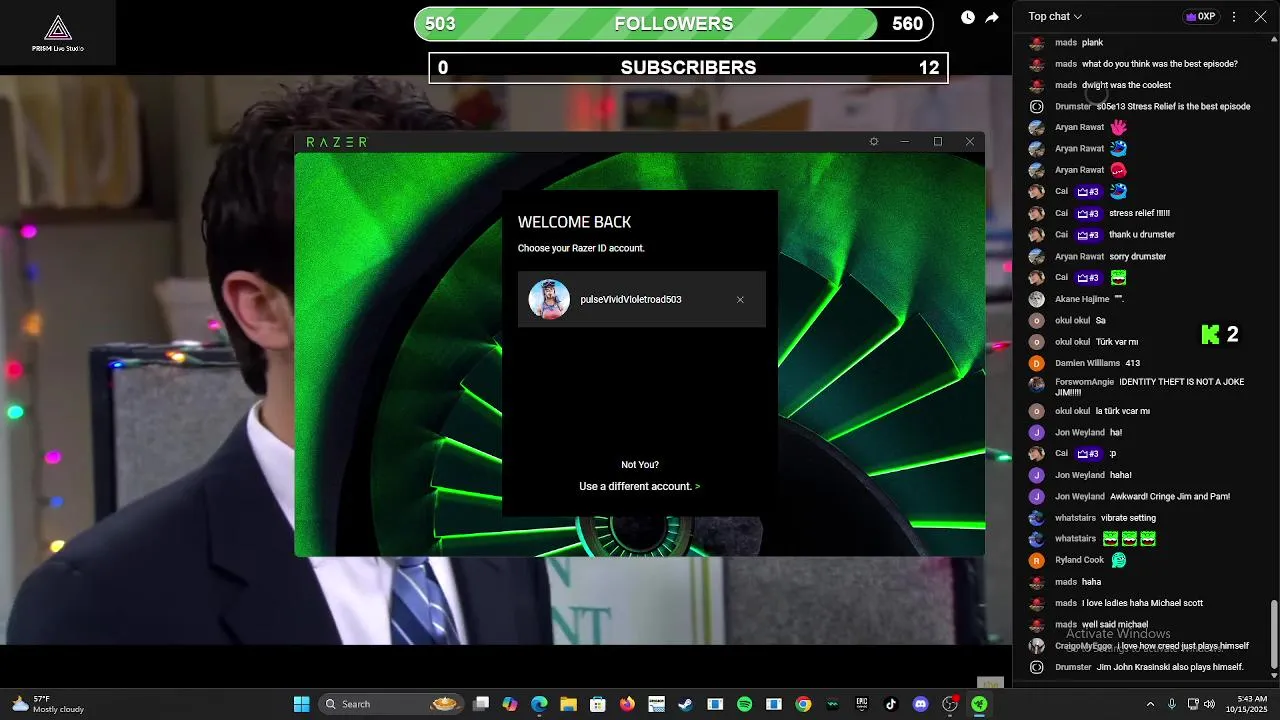
Task: Open Spotify from the taskbar
Action: point(744,704)
